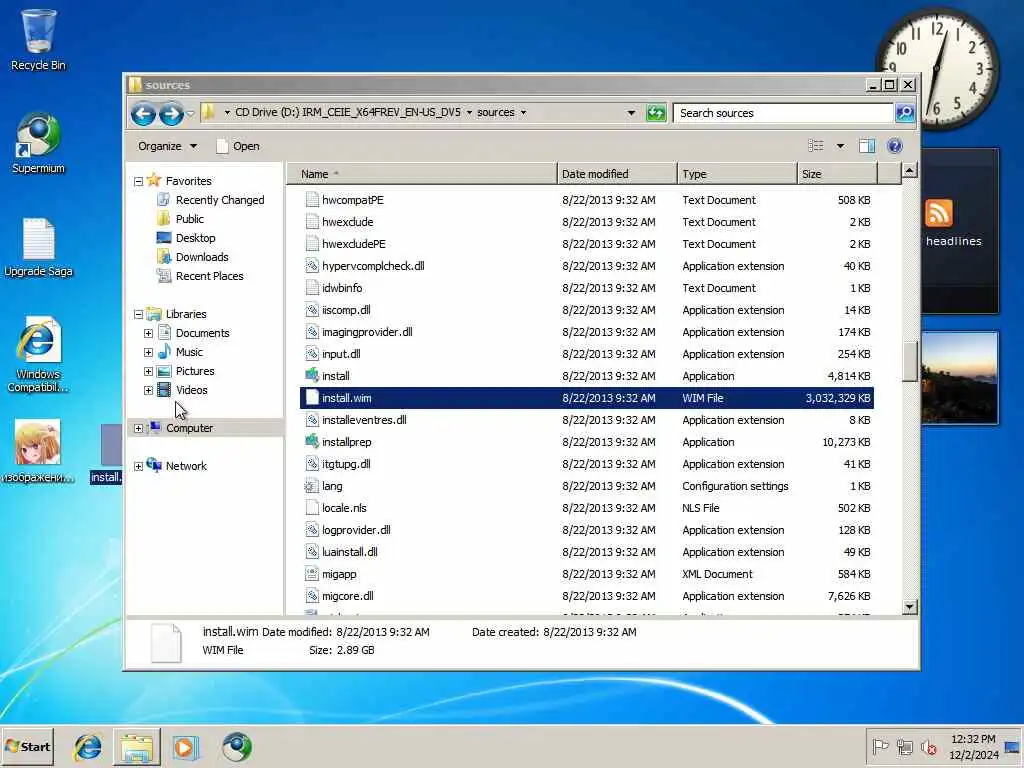Refresh the sources folder view
The width and height of the screenshot is (1024, 768).
656,113
